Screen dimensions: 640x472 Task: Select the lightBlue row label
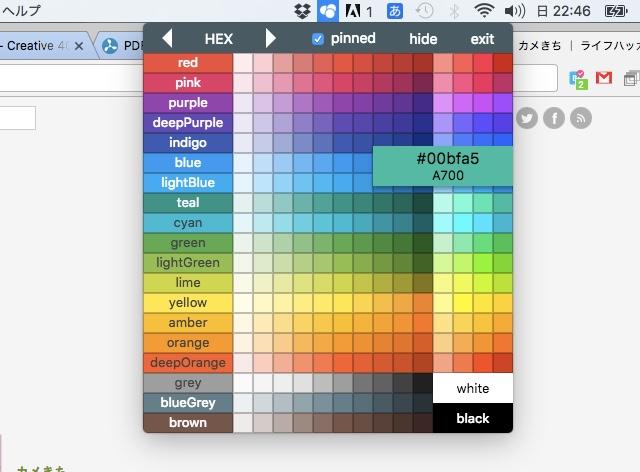click(x=188, y=183)
